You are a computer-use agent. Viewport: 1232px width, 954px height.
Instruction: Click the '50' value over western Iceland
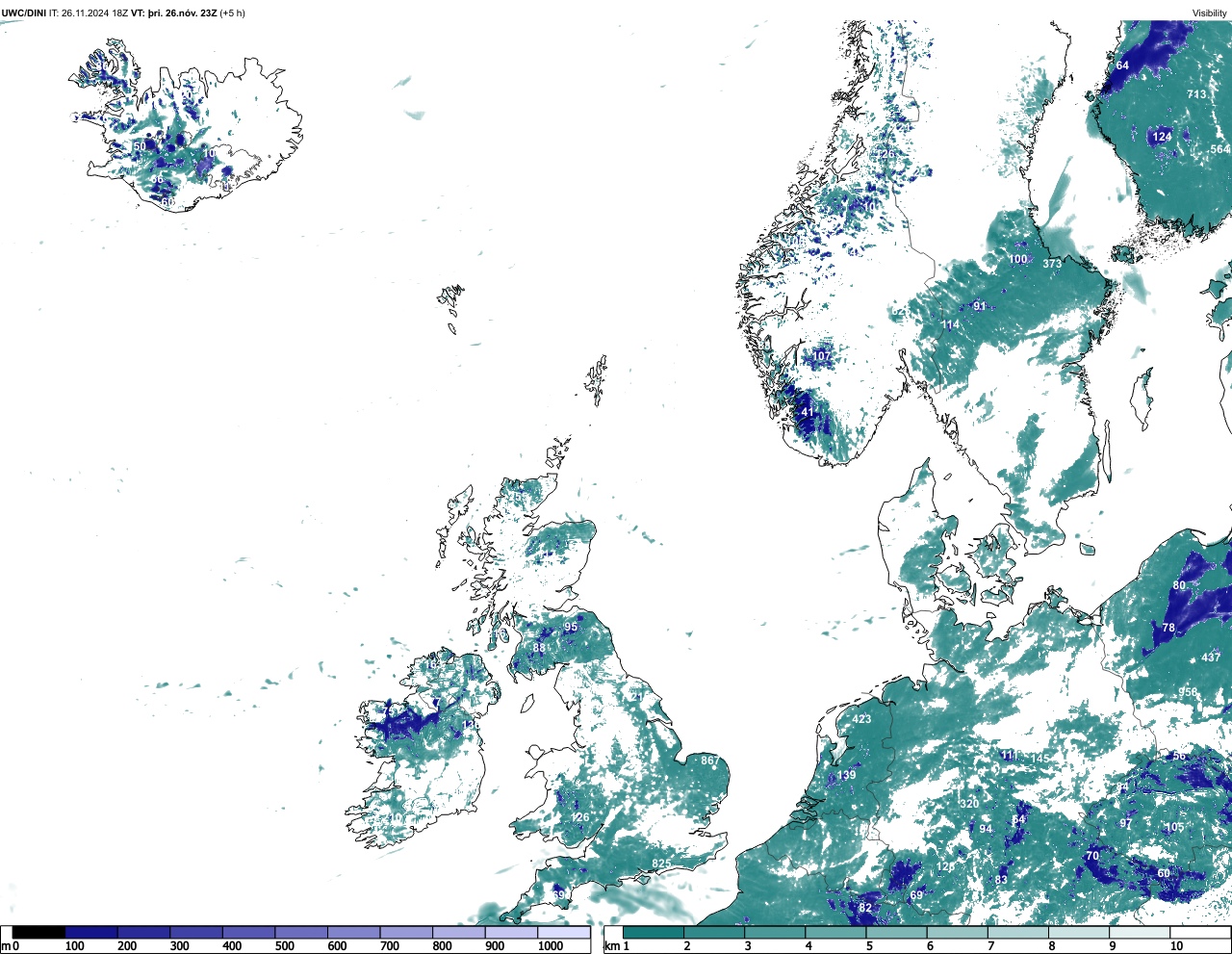140,146
